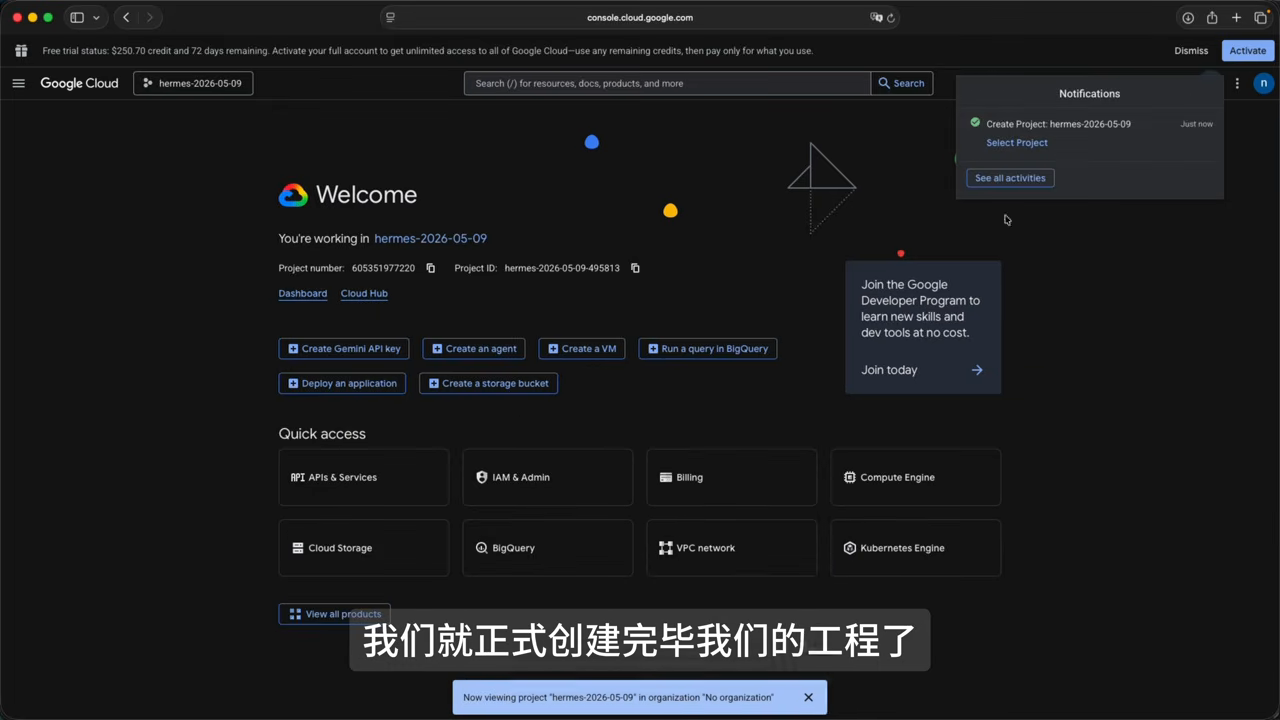The width and height of the screenshot is (1280, 720).
Task: Create a Gemini API key
Action: click(x=344, y=349)
